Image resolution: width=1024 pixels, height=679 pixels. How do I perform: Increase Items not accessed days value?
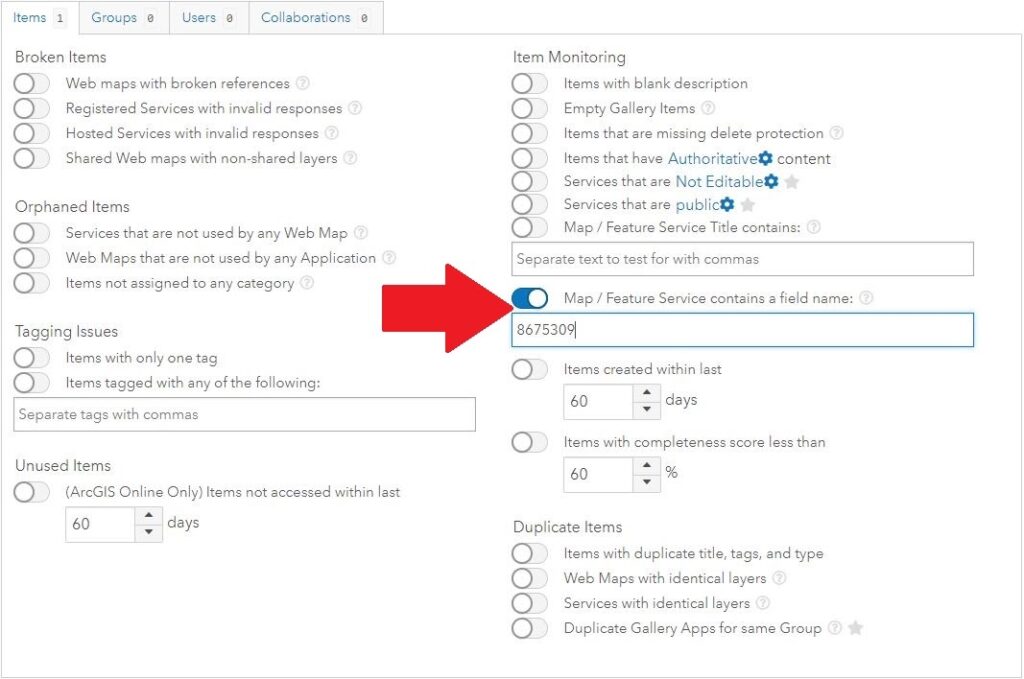149,516
